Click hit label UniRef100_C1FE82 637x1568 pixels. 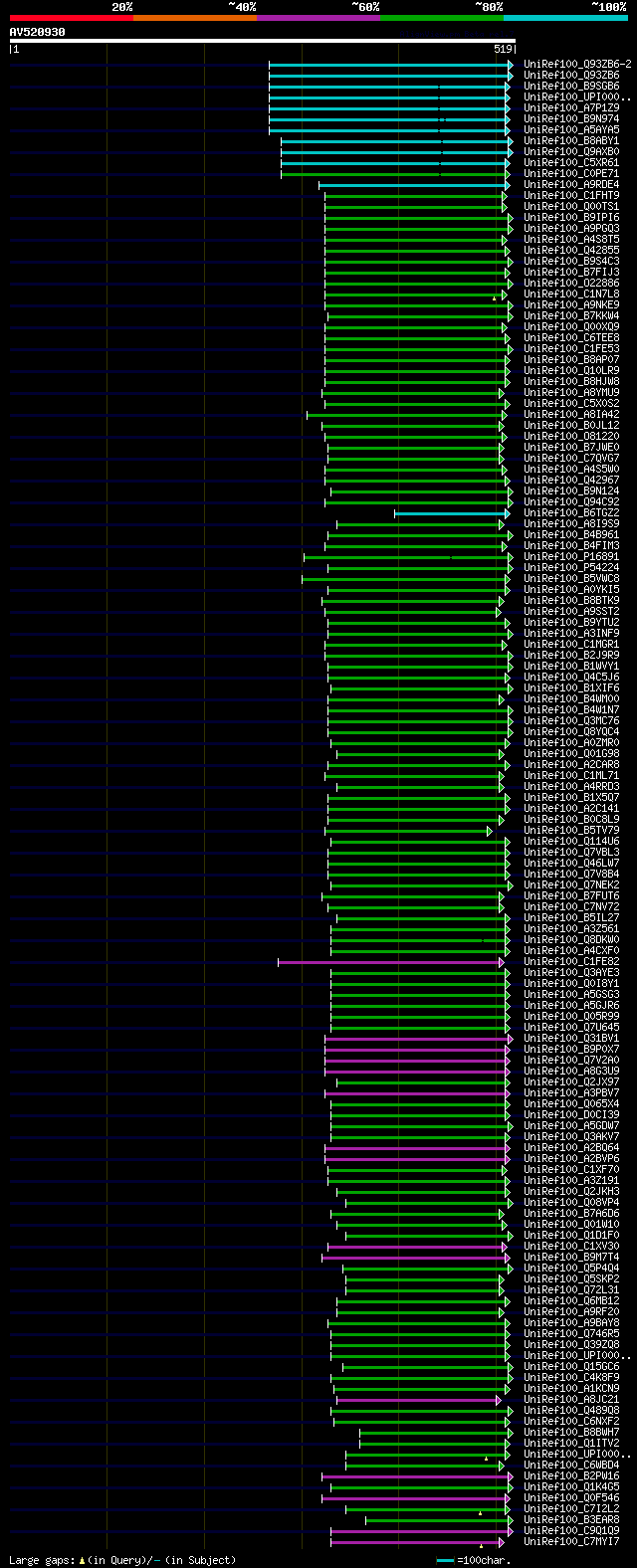pos(571,961)
